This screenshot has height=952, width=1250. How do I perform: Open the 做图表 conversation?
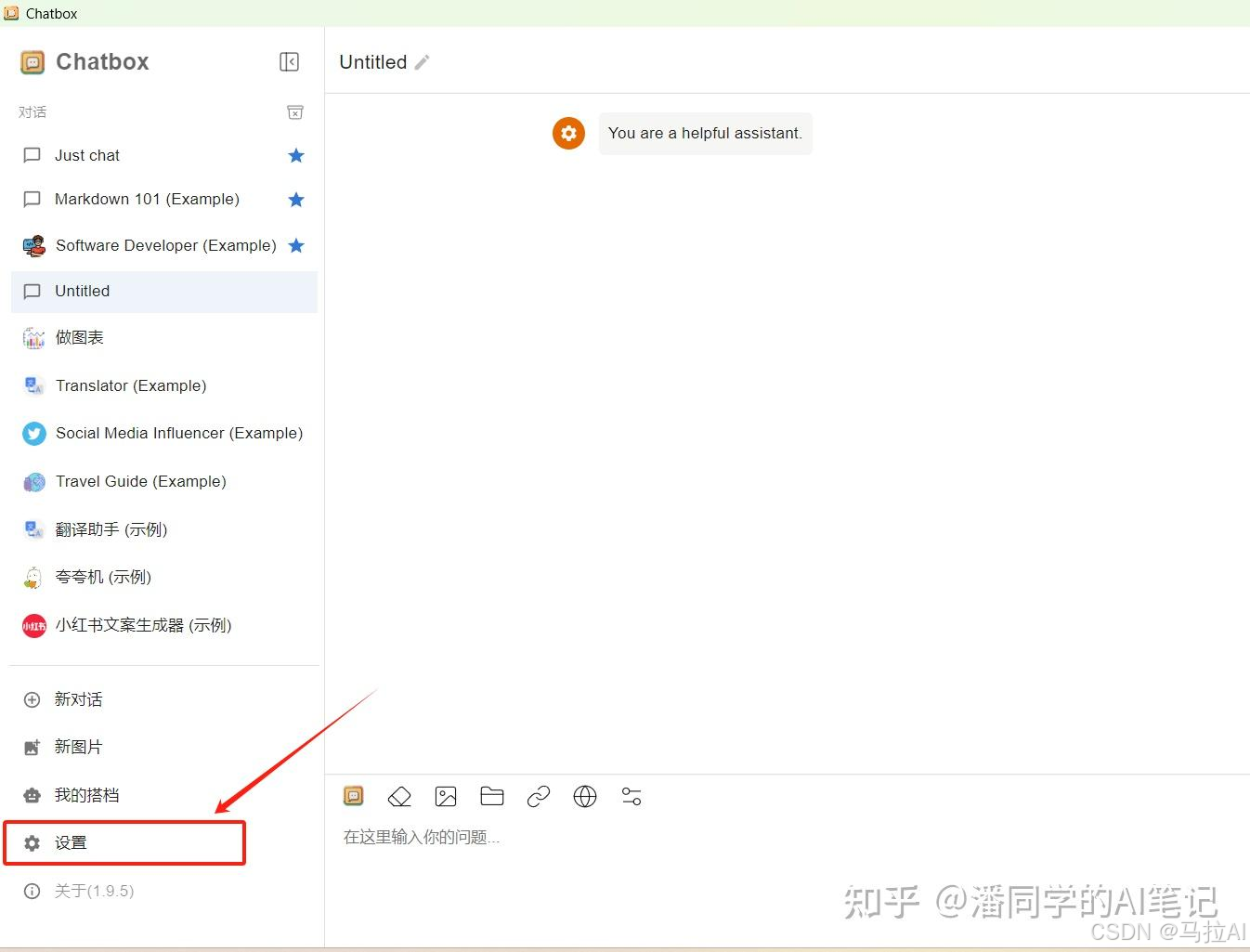164,337
